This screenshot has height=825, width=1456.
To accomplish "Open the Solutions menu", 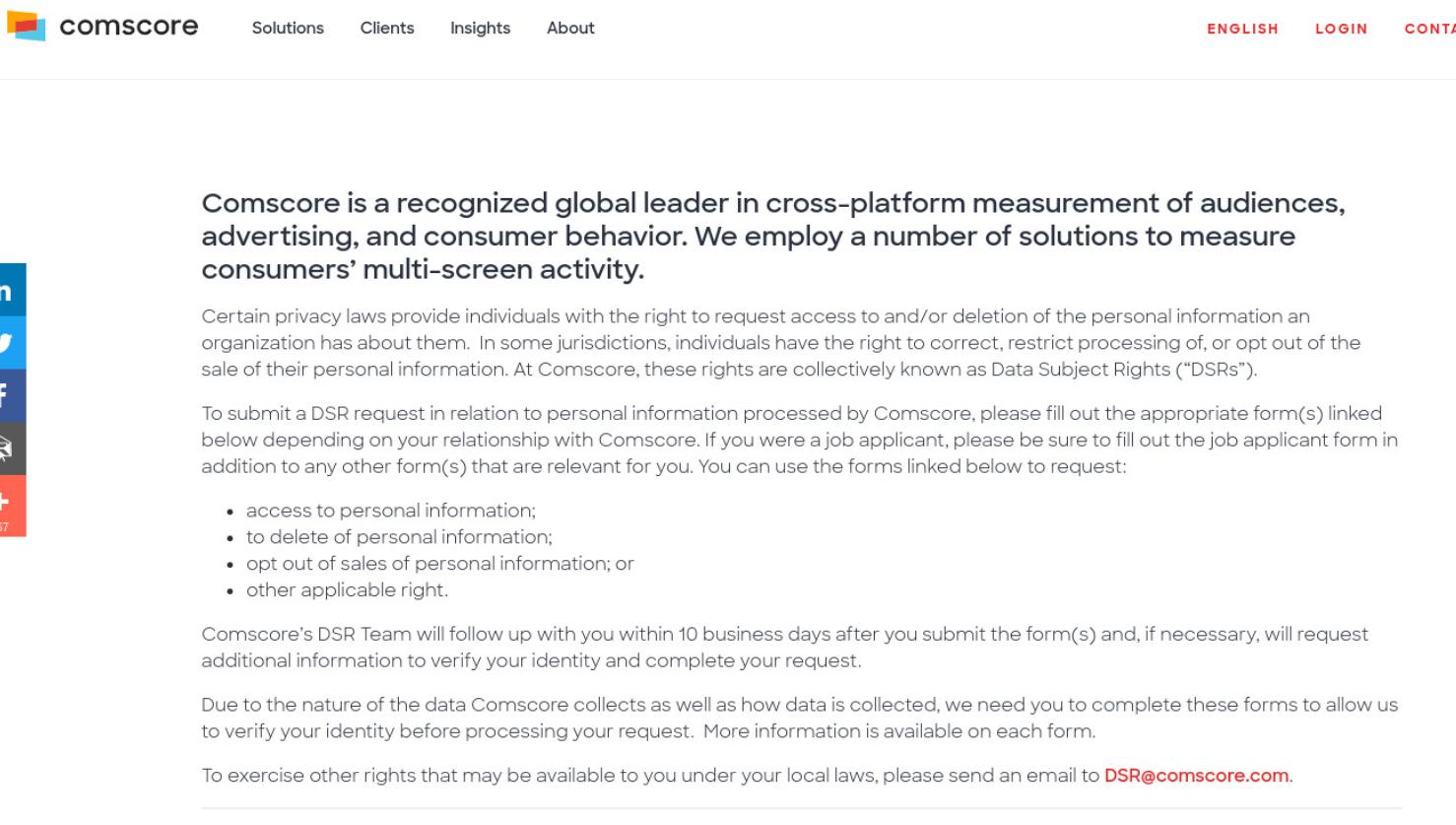I will coord(288,29).
